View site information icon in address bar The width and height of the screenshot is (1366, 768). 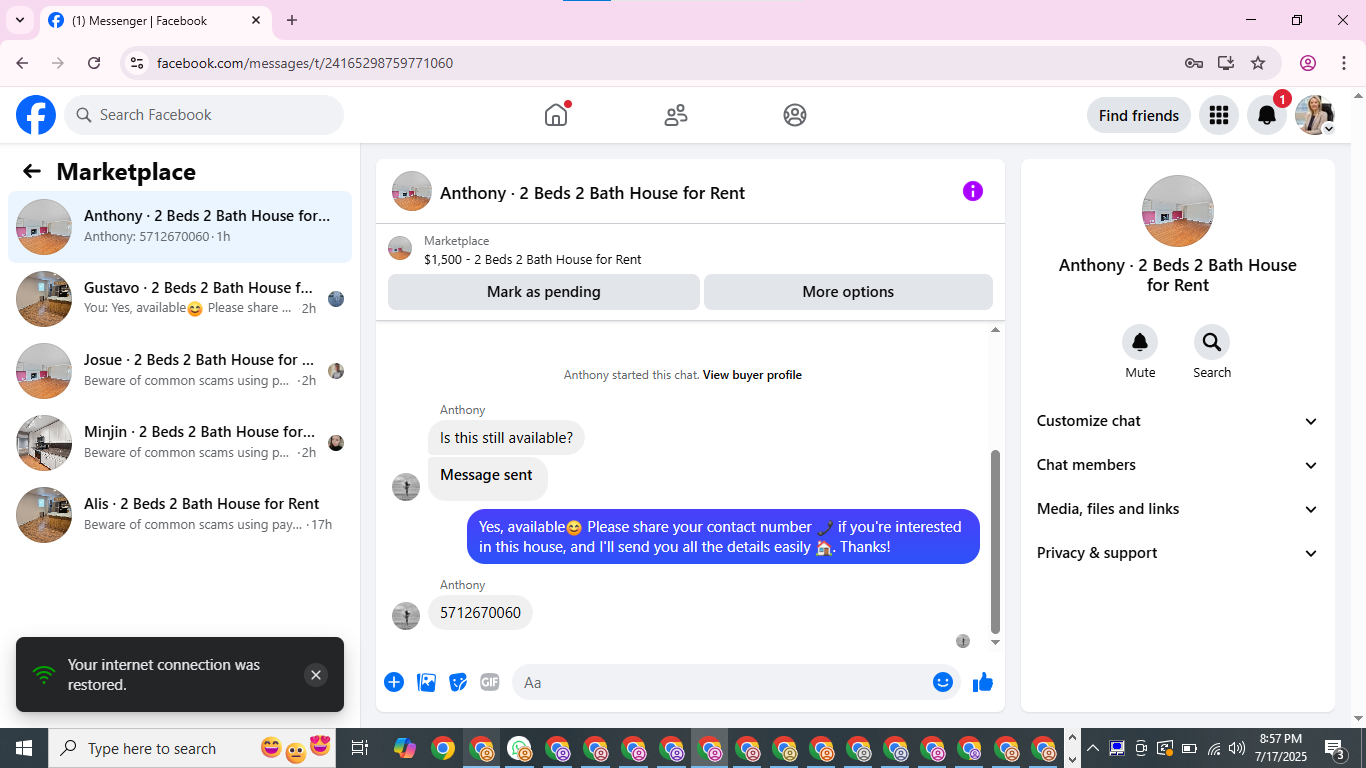pos(138,63)
